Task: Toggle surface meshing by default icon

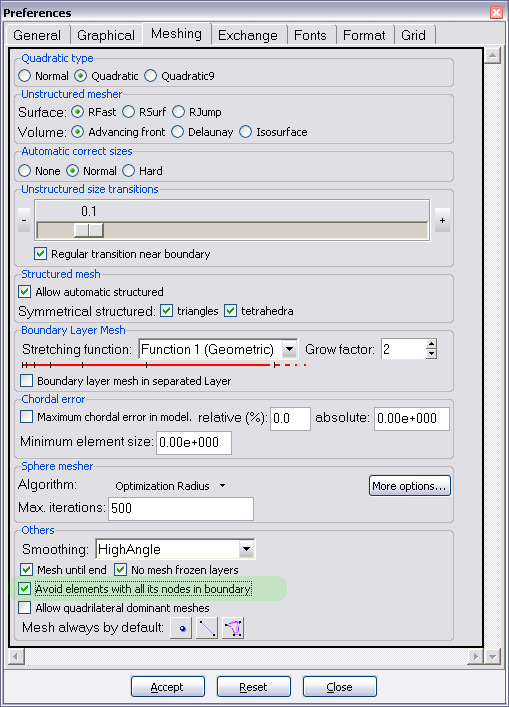Action: 233,628
